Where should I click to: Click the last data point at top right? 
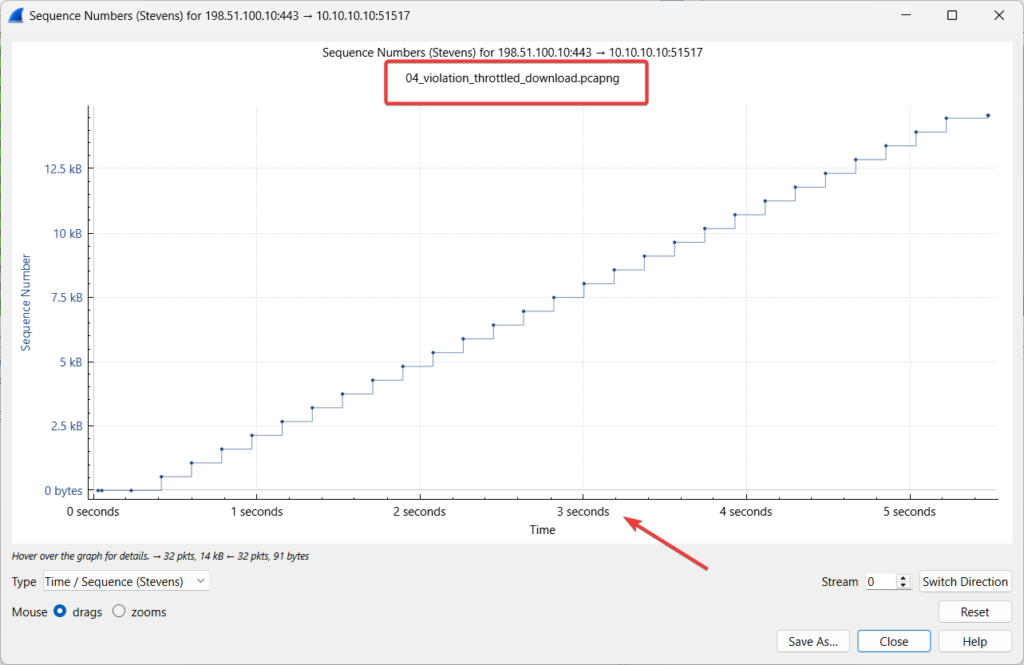coord(988,115)
